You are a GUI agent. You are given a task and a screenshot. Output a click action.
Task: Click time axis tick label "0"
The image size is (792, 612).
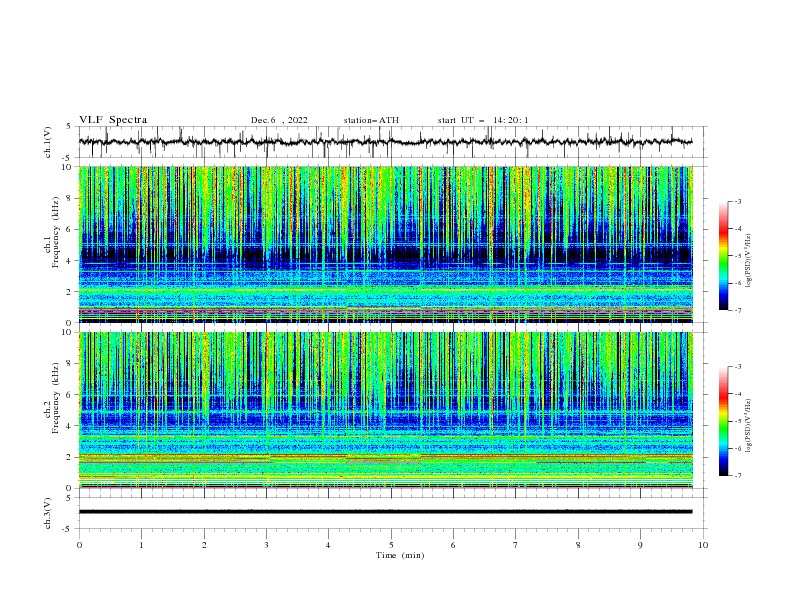point(79,545)
